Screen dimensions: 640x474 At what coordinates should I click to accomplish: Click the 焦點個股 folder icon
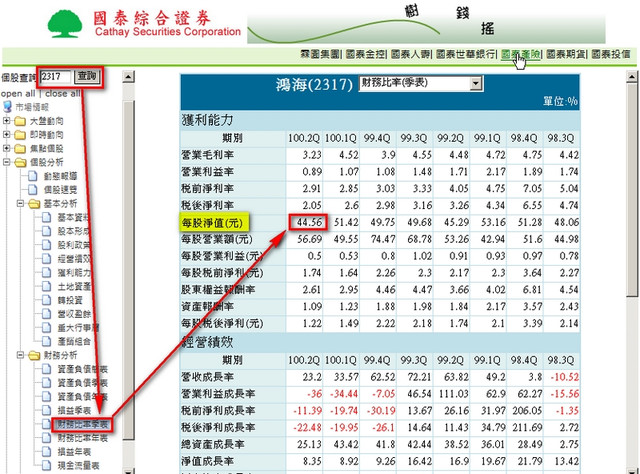20,149
